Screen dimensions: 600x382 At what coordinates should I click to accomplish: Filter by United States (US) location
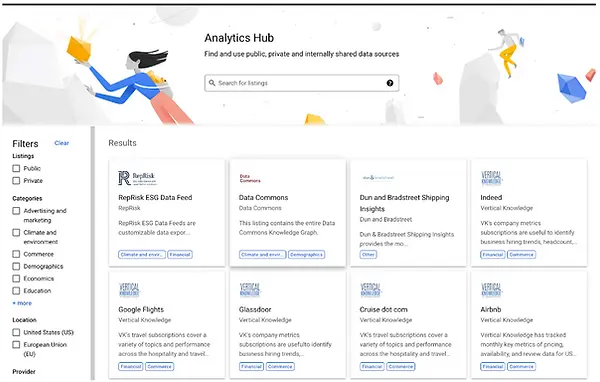click(x=16, y=332)
